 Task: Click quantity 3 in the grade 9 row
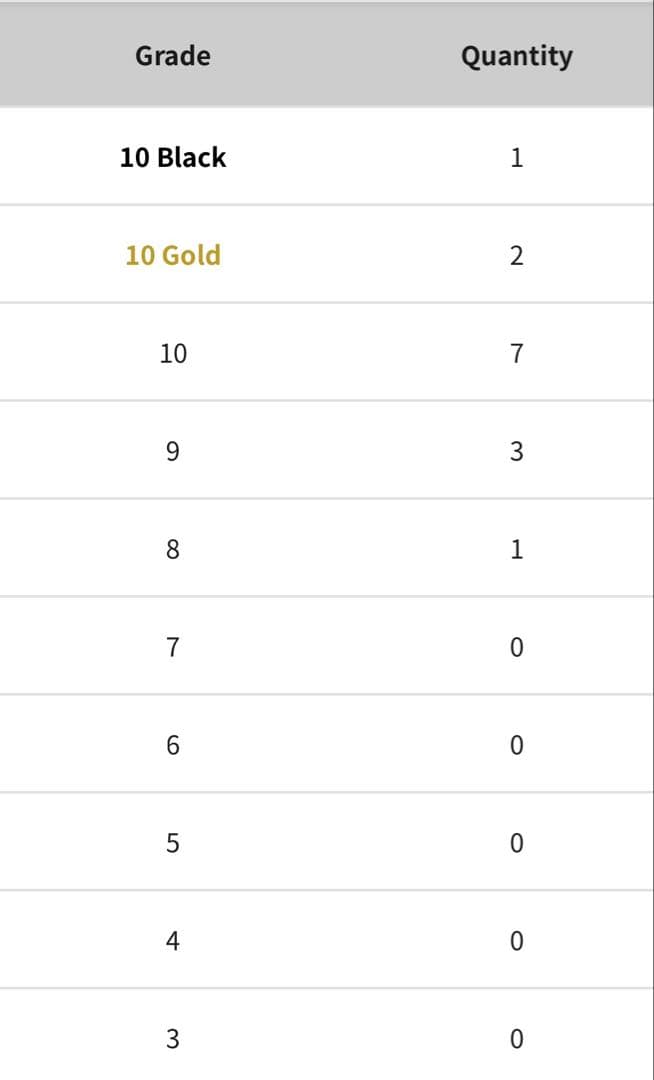coord(516,451)
